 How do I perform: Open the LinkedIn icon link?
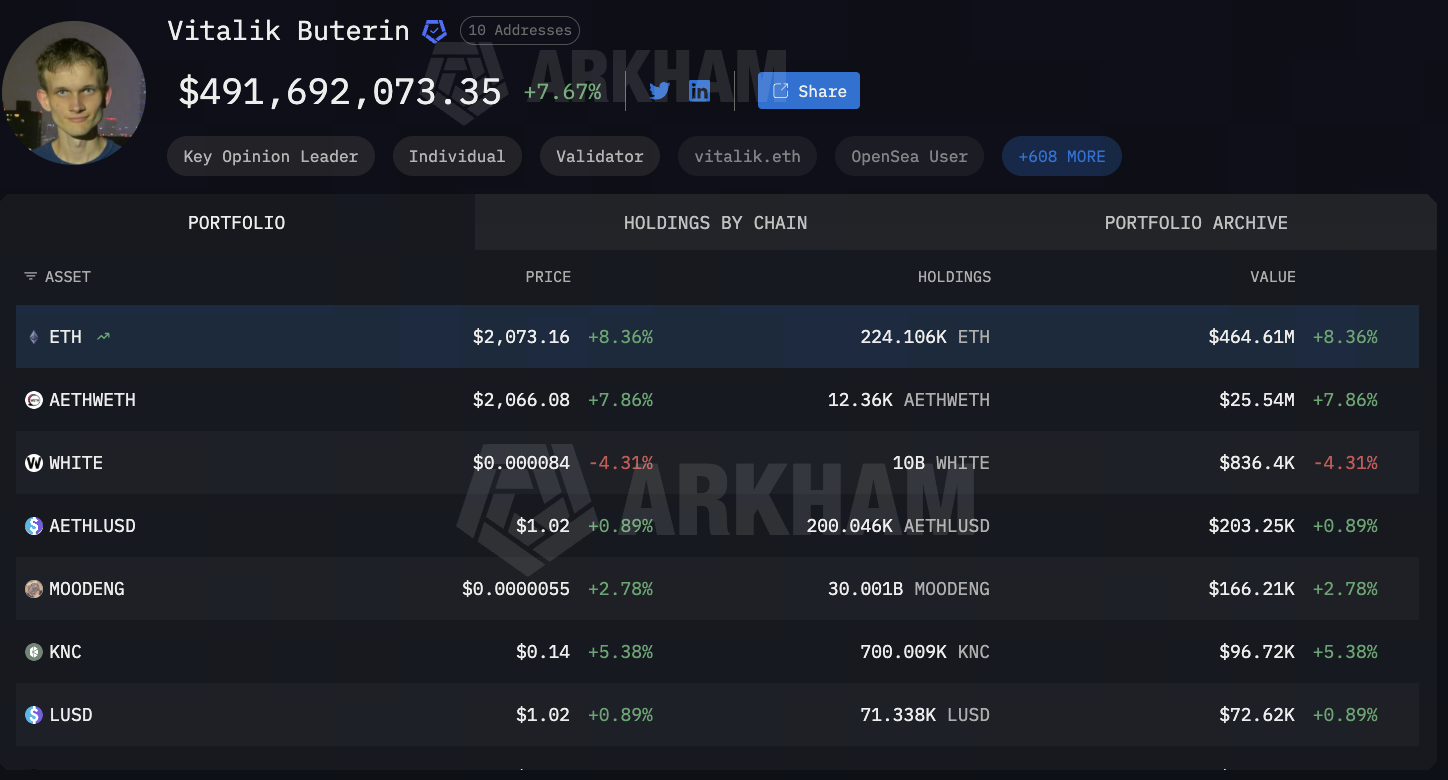tap(699, 91)
